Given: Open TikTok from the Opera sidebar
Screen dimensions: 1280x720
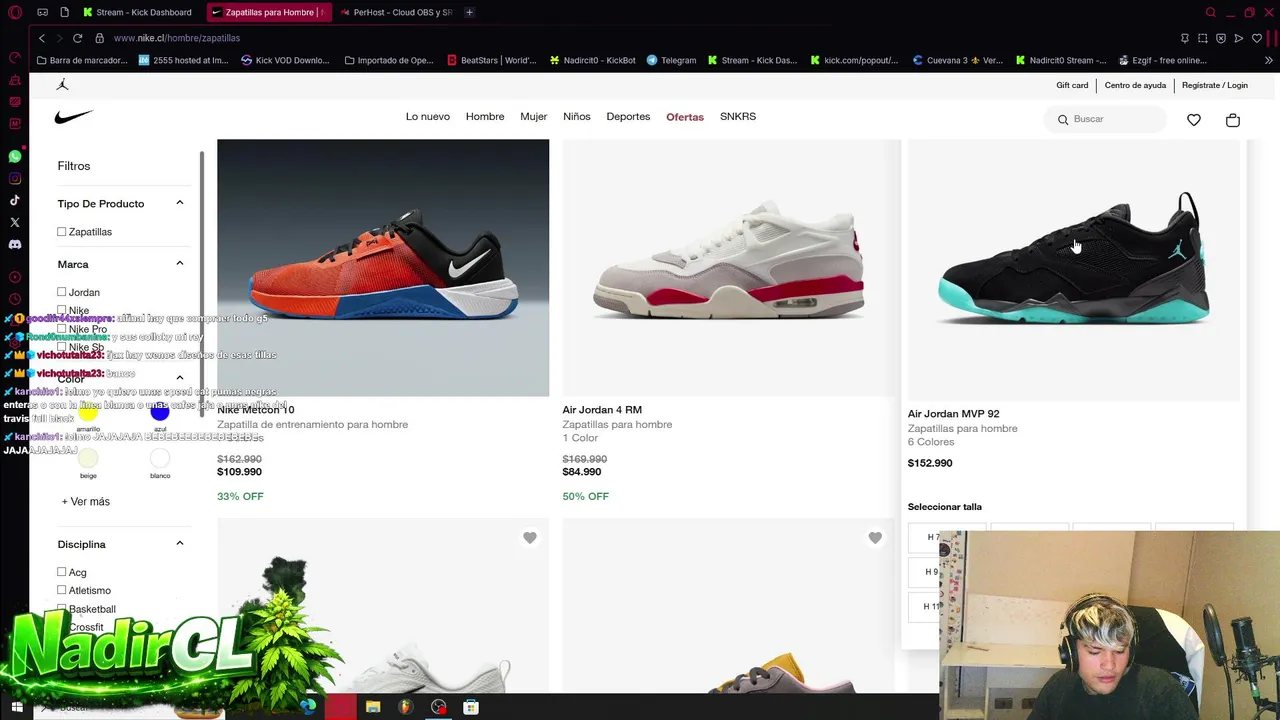Looking at the screenshot, I should coord(14,200).
